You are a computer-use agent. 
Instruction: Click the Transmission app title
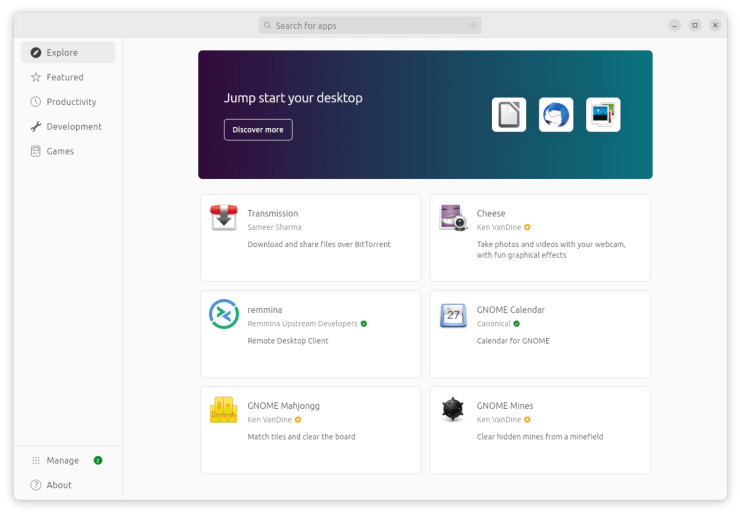click(x=273, y=213)
